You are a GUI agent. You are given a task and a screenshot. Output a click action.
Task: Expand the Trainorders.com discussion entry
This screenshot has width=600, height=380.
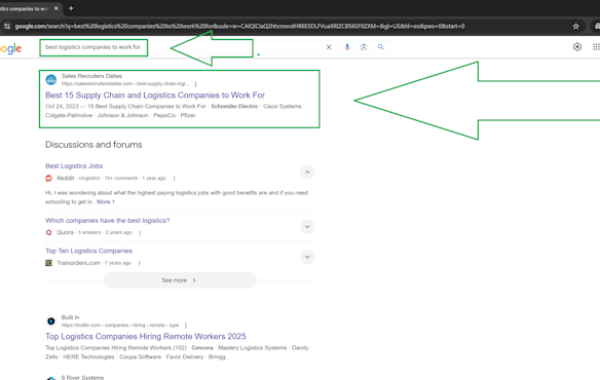307,257
